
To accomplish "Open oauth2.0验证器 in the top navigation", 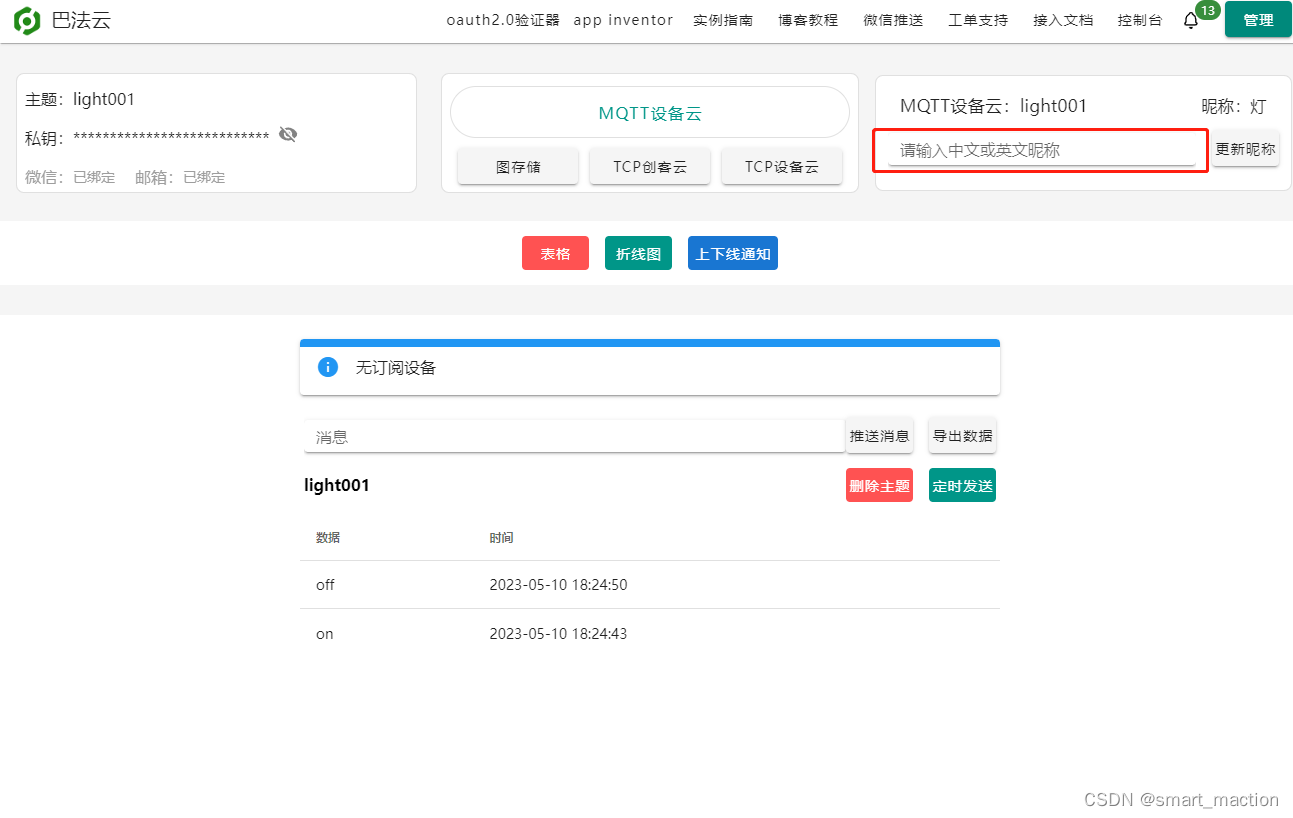I will click(x=503, y=20).
